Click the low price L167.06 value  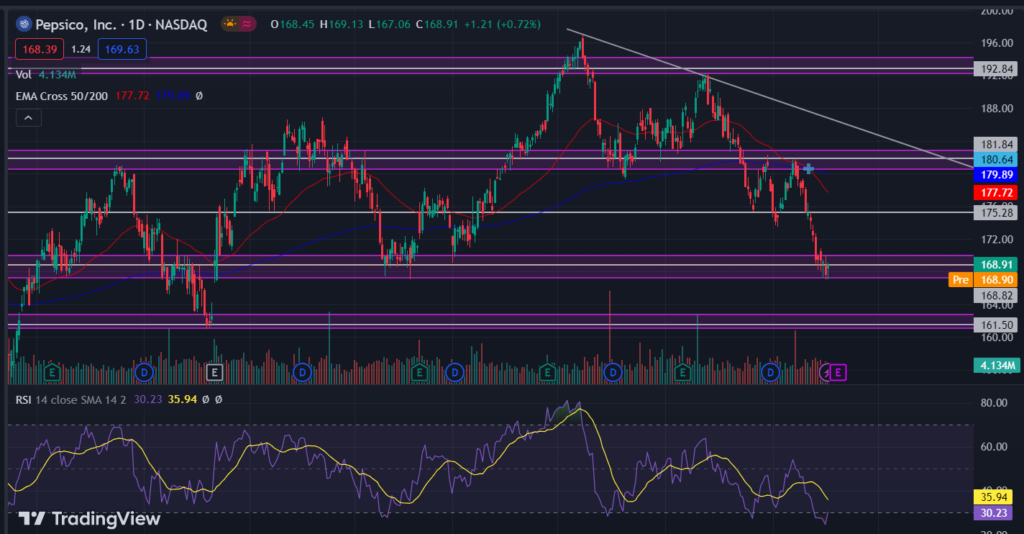[x=389, y=24]
